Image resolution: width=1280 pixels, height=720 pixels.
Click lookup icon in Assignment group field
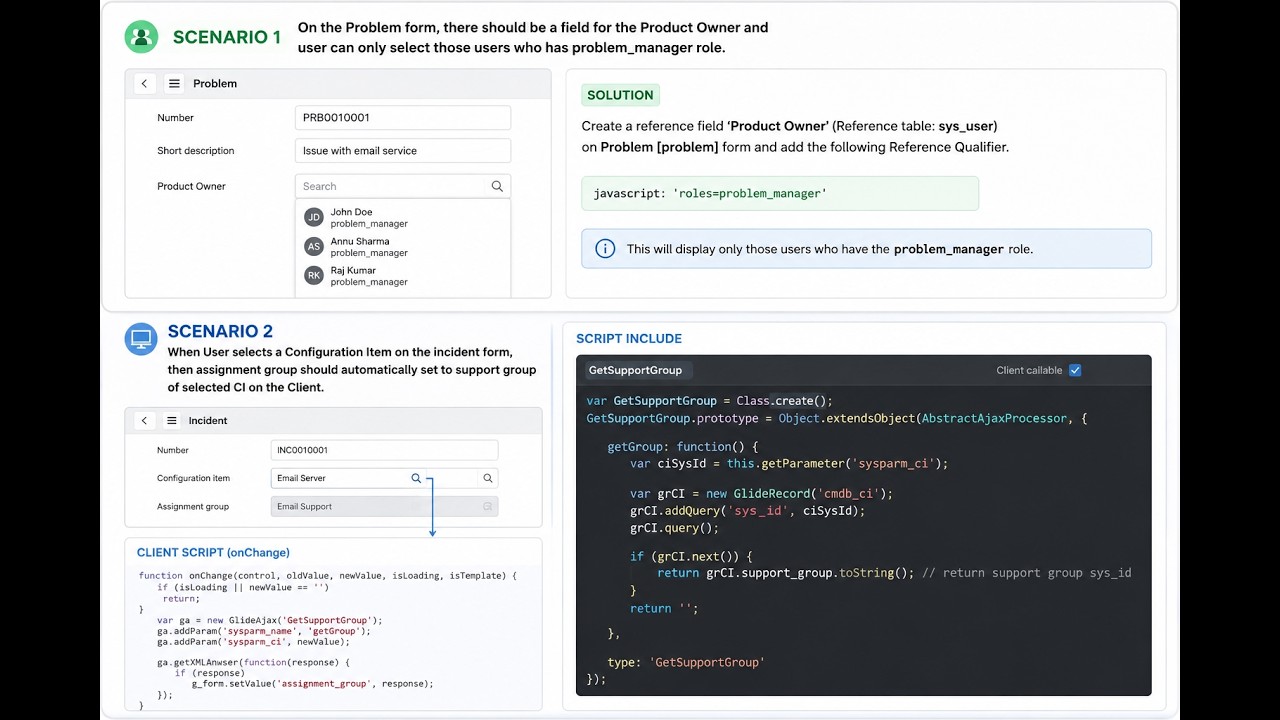(x=488, y=507)
